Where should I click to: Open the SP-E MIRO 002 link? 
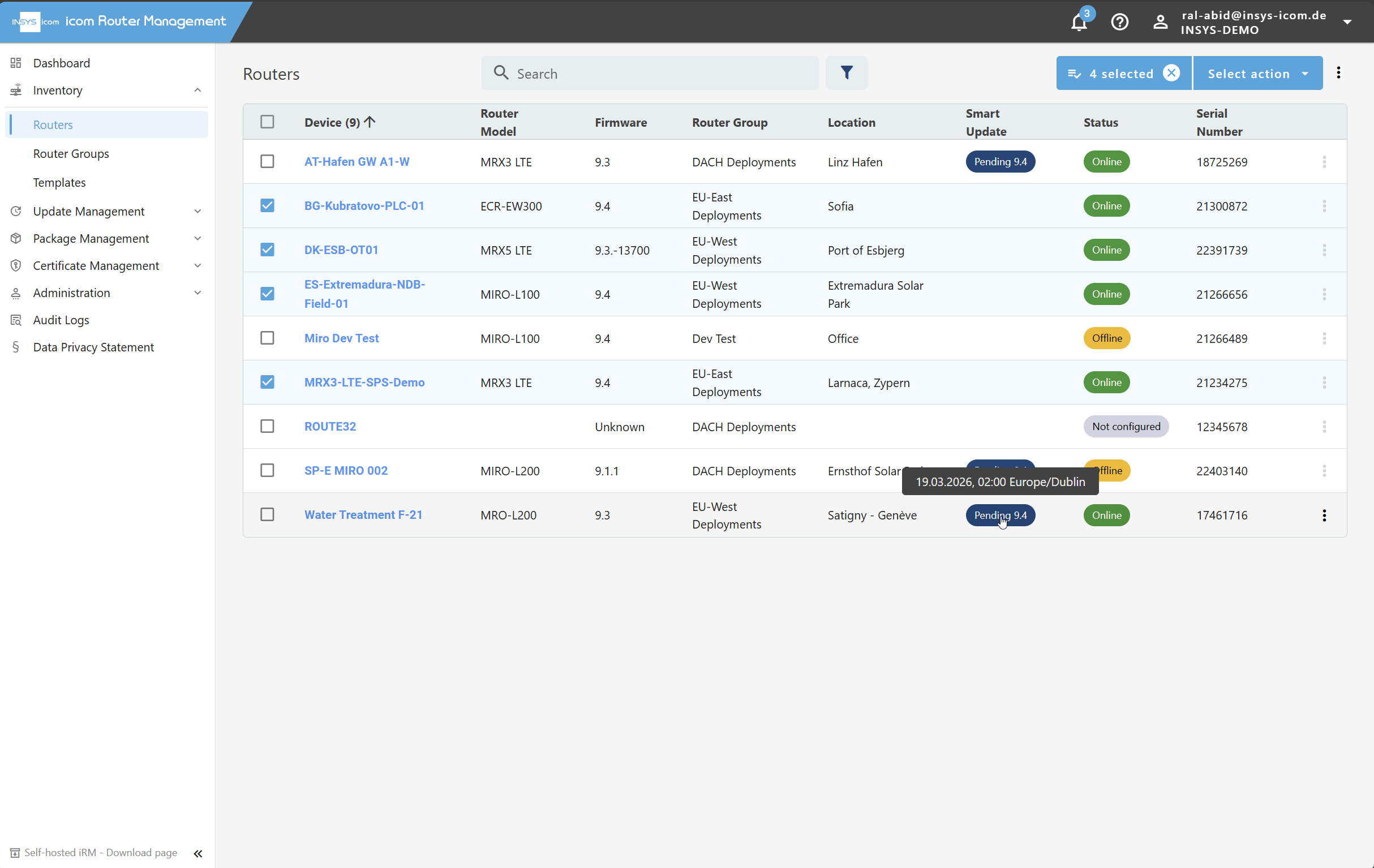pyautogui.click(x=346, y=470)
